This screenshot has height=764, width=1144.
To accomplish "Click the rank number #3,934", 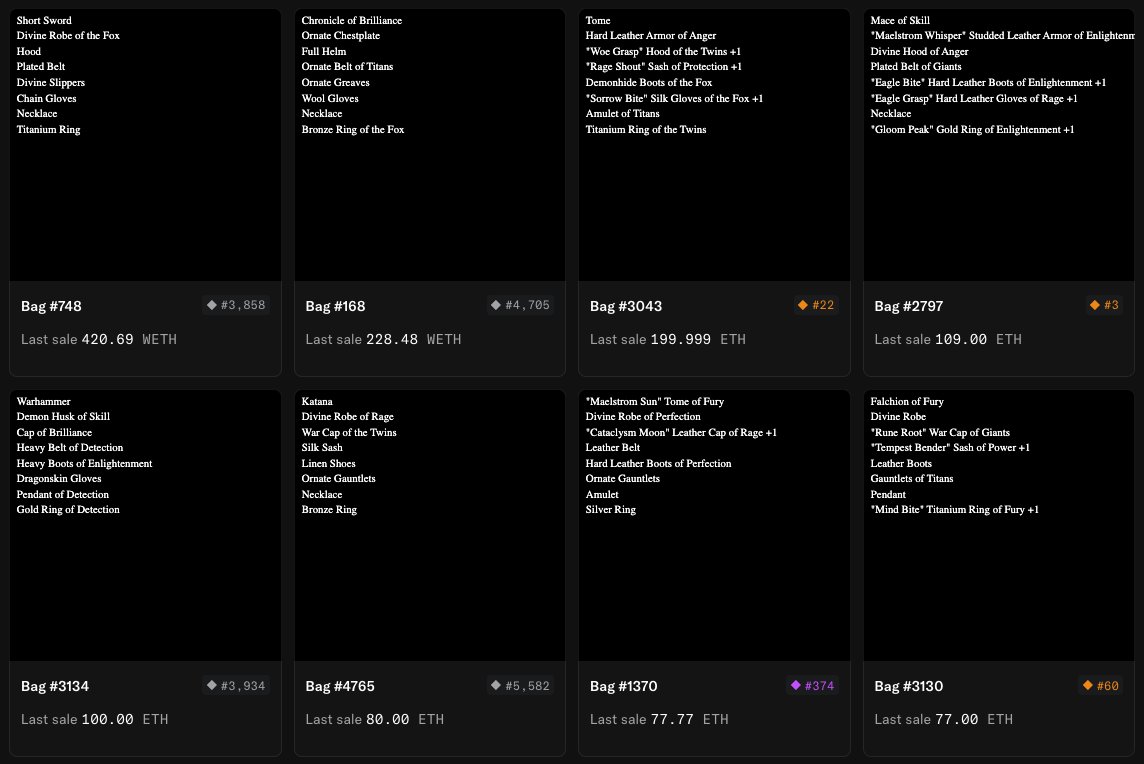I will (x=243, y=686).
